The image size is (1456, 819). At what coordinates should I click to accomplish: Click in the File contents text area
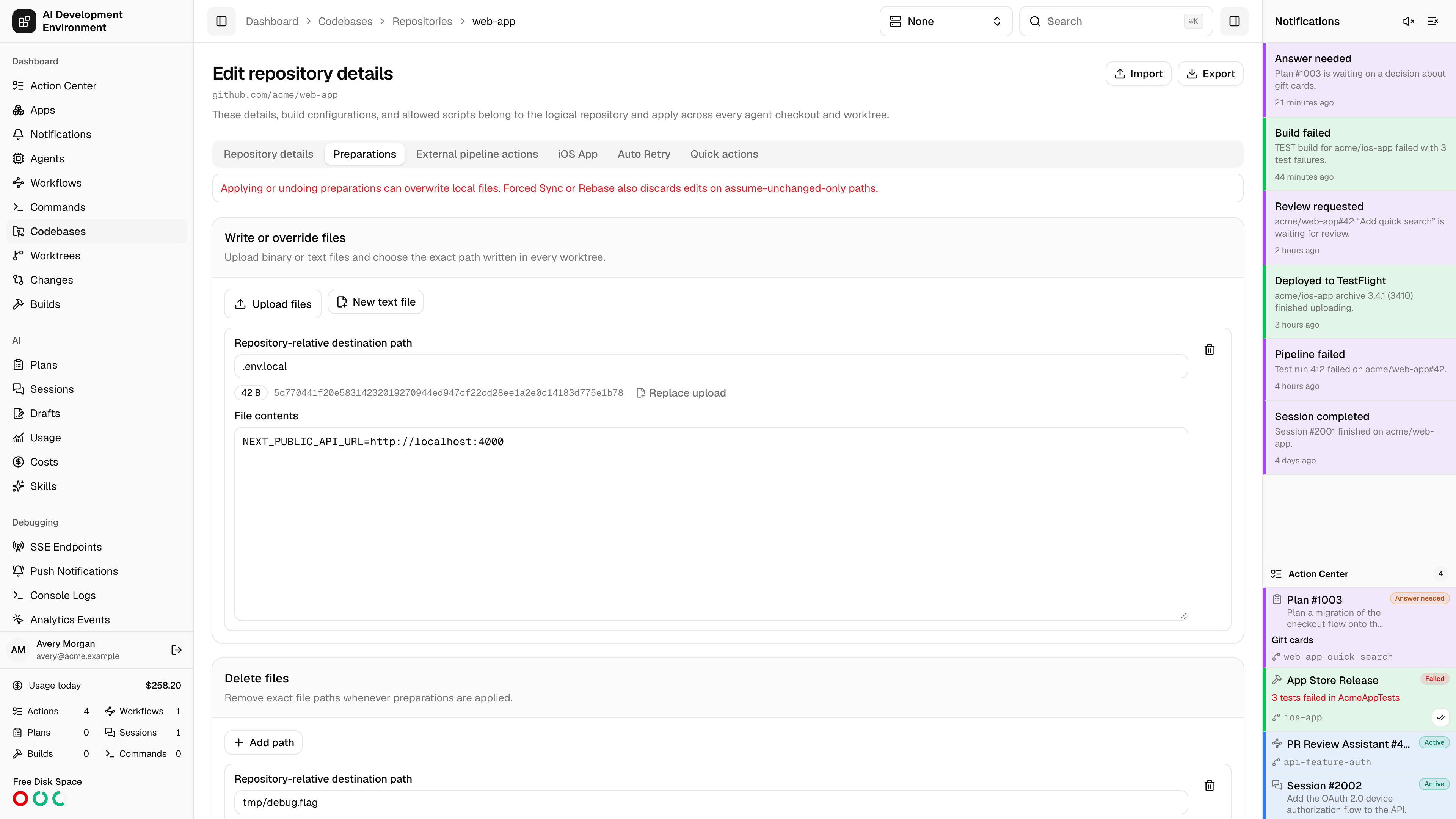point(711,524)
